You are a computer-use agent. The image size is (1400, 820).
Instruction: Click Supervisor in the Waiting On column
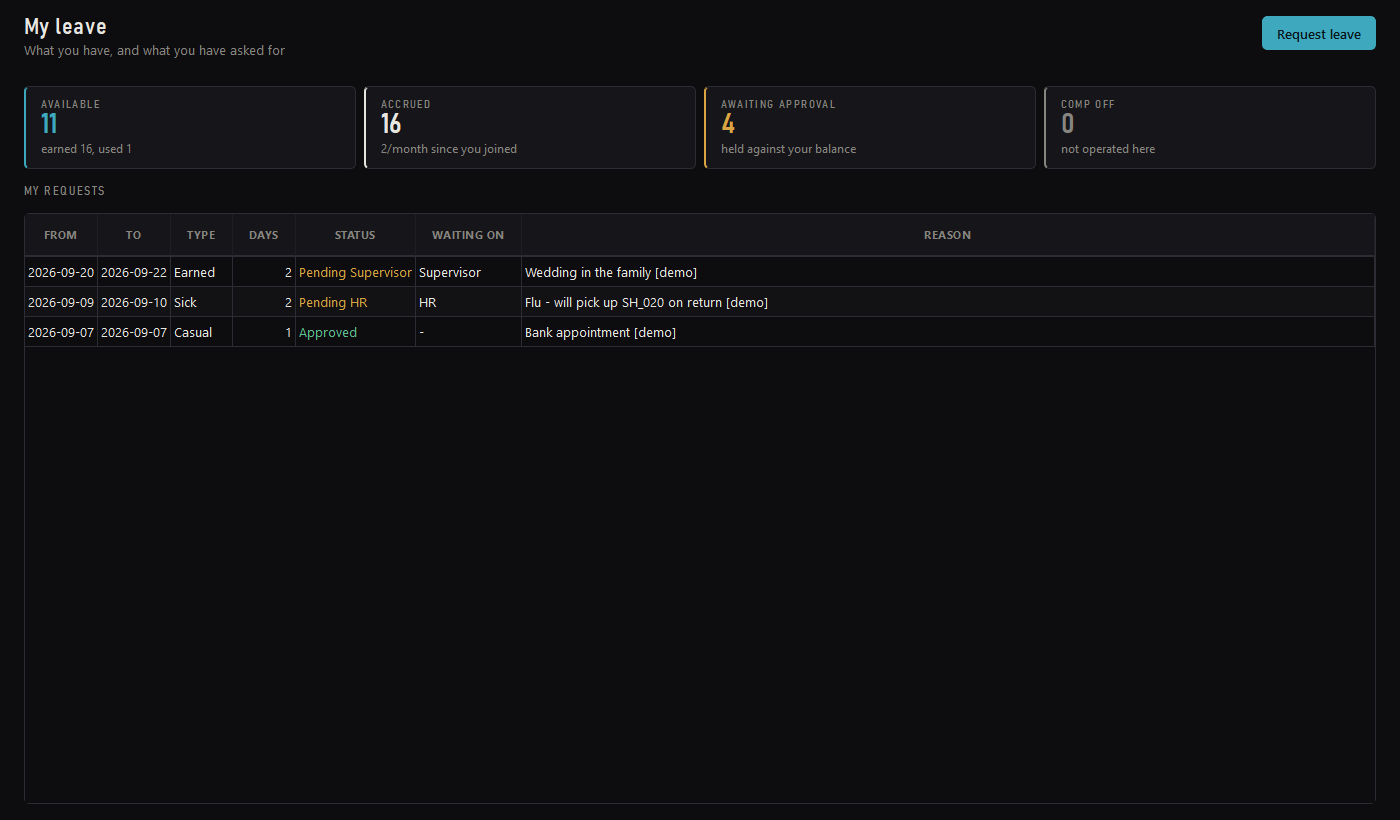468,272
